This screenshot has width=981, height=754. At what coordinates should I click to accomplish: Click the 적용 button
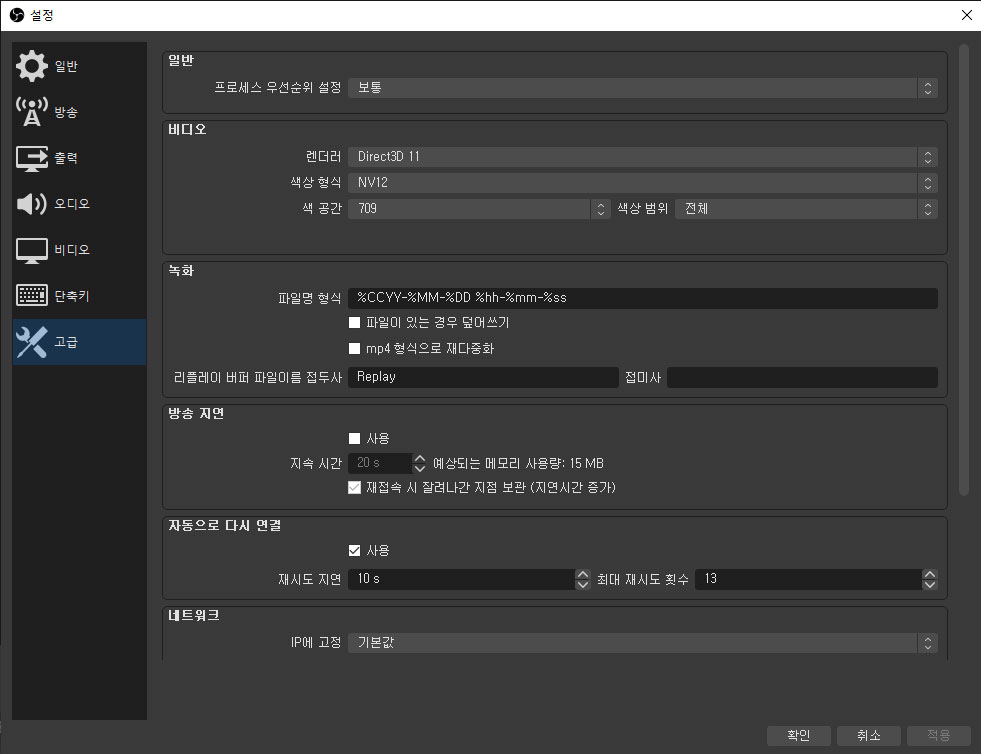click(938, 735)
